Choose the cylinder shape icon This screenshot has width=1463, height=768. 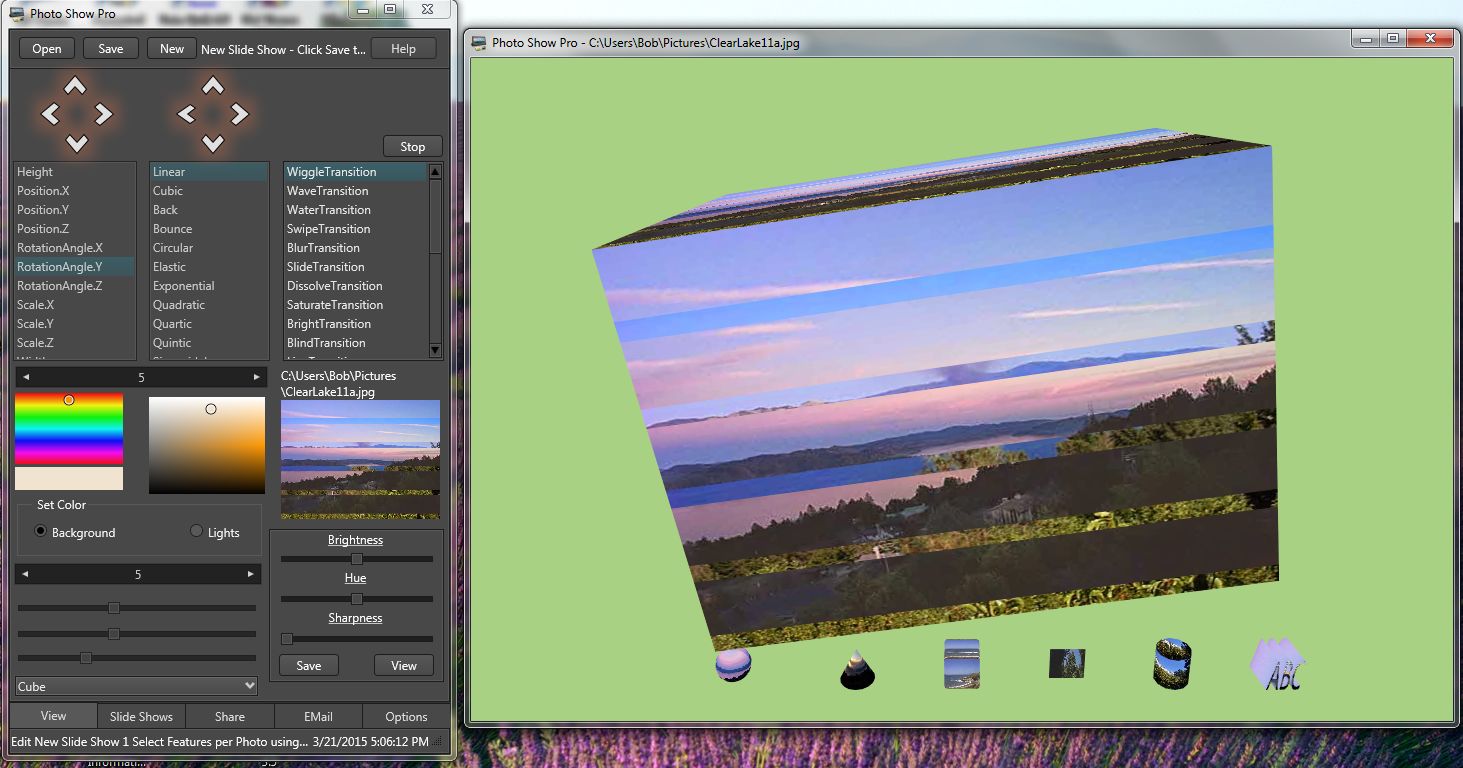1171,663
